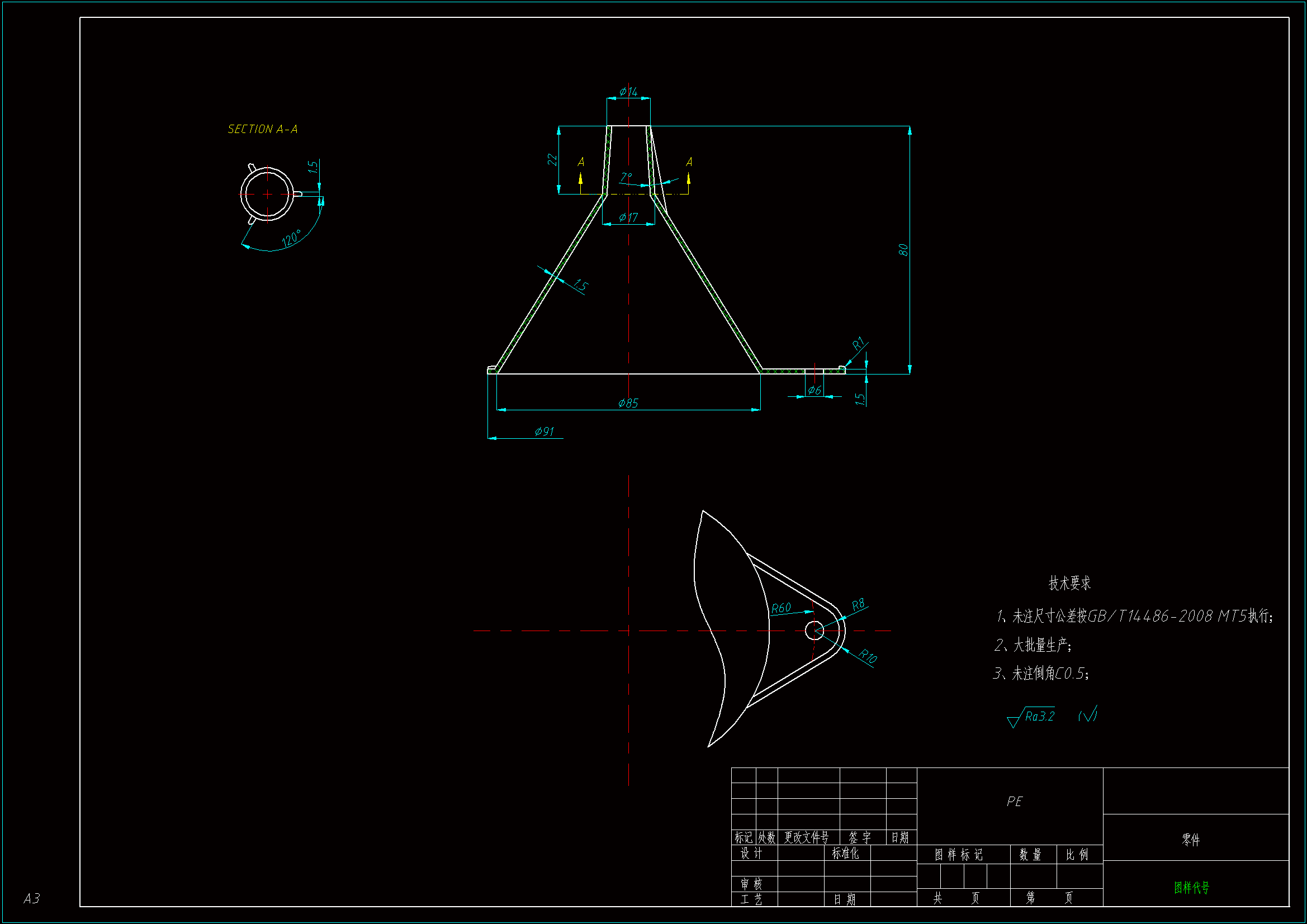Click the Φ85 diameter dimension text
Viewport: 1307px width, 924px height.
coord(628,403)
